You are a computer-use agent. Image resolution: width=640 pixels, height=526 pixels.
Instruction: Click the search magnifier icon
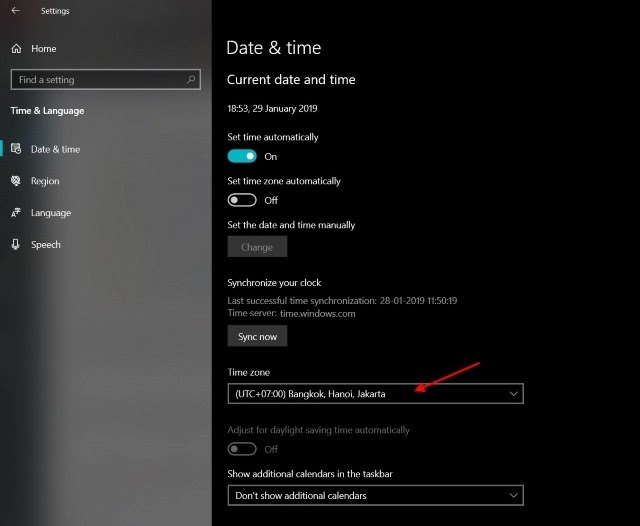[191, 79]
